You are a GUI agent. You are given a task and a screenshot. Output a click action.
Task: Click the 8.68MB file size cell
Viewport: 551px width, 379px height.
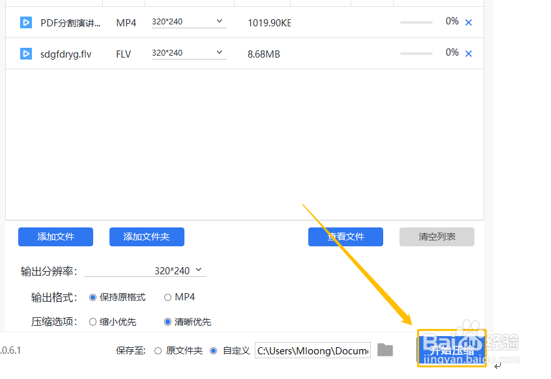(264, 54)
